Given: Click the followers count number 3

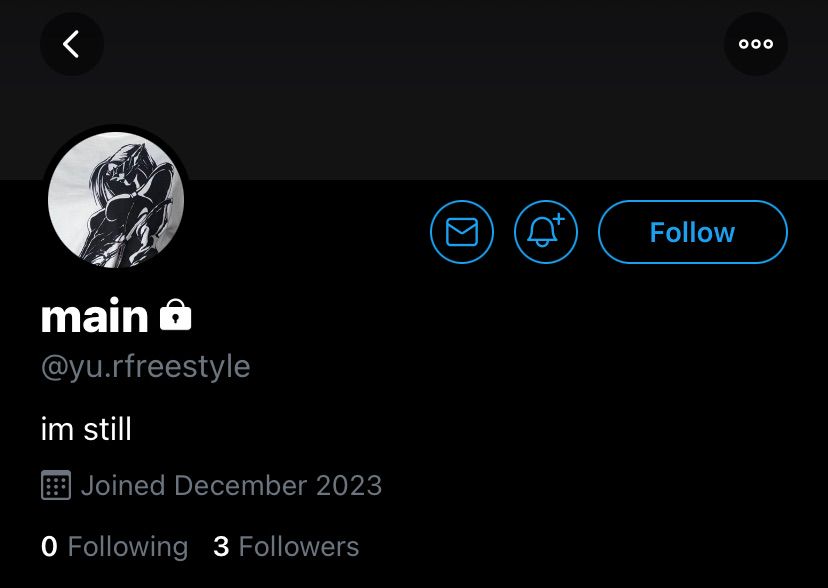Looking at the screenshot, I should [x=221, y=547].
